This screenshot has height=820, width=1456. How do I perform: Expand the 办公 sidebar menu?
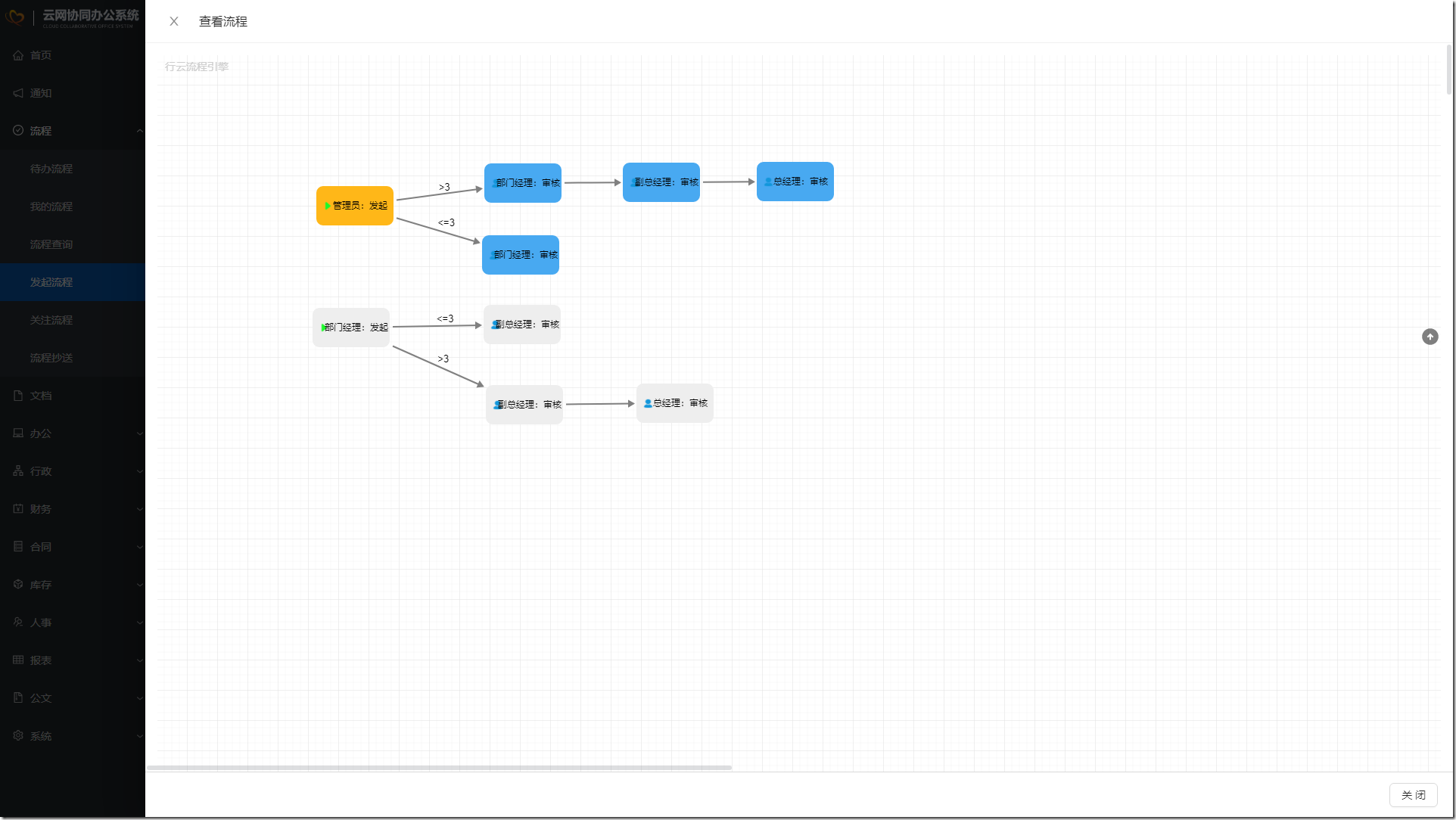point(73,433)
